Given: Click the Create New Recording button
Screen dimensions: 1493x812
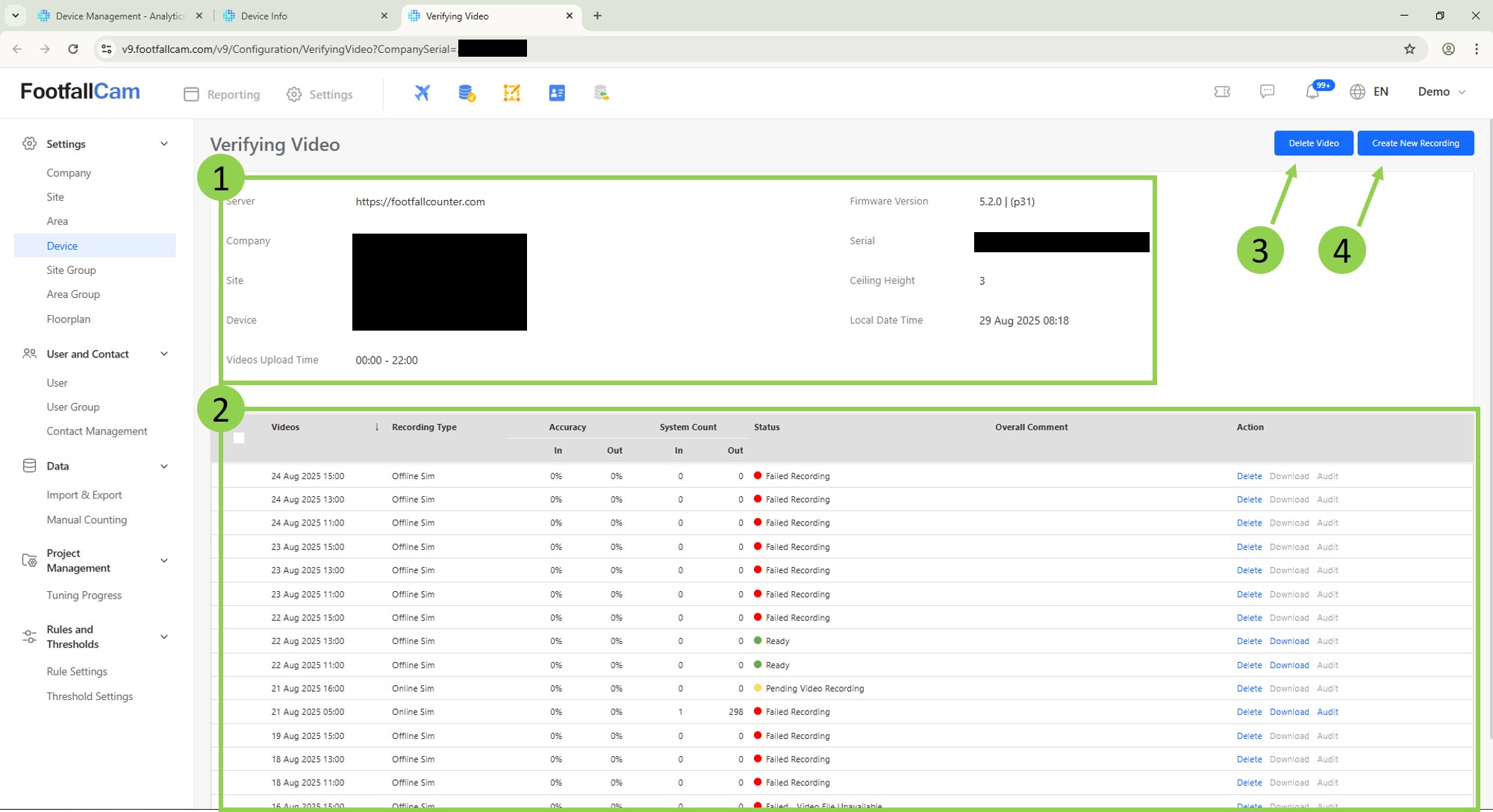Looking at the screenshot, I should coord(1415,143).
